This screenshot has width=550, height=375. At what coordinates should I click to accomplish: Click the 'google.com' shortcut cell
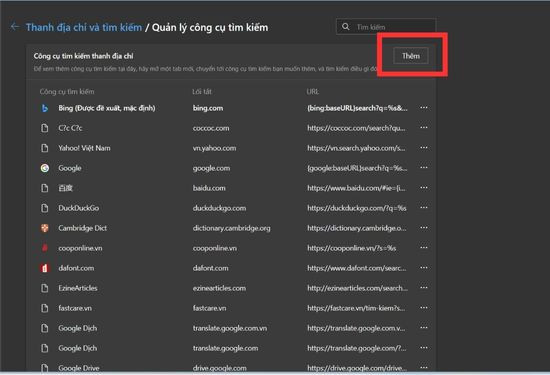pos(211,168)
